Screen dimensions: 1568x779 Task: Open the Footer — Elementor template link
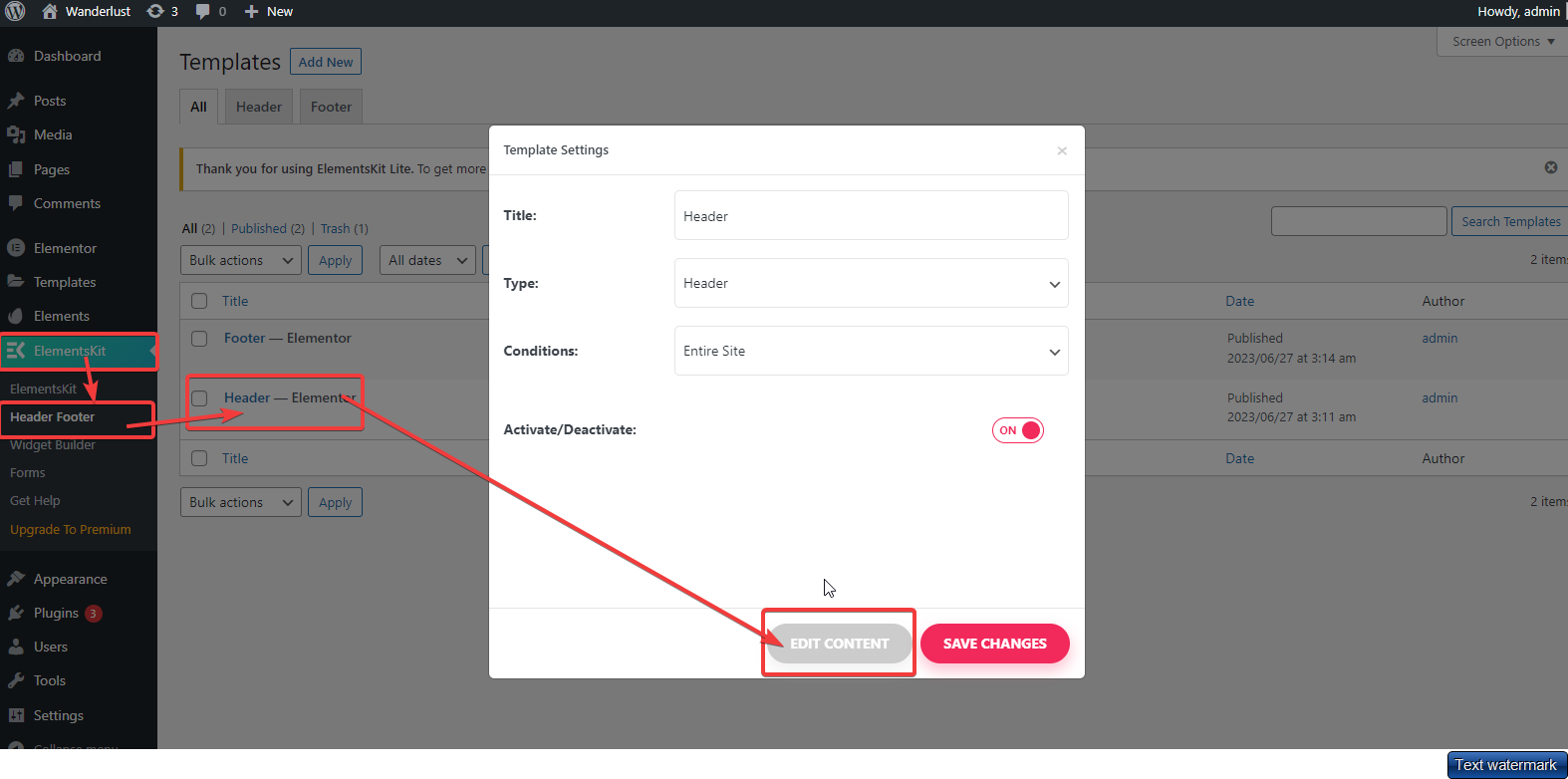(288, 339)
